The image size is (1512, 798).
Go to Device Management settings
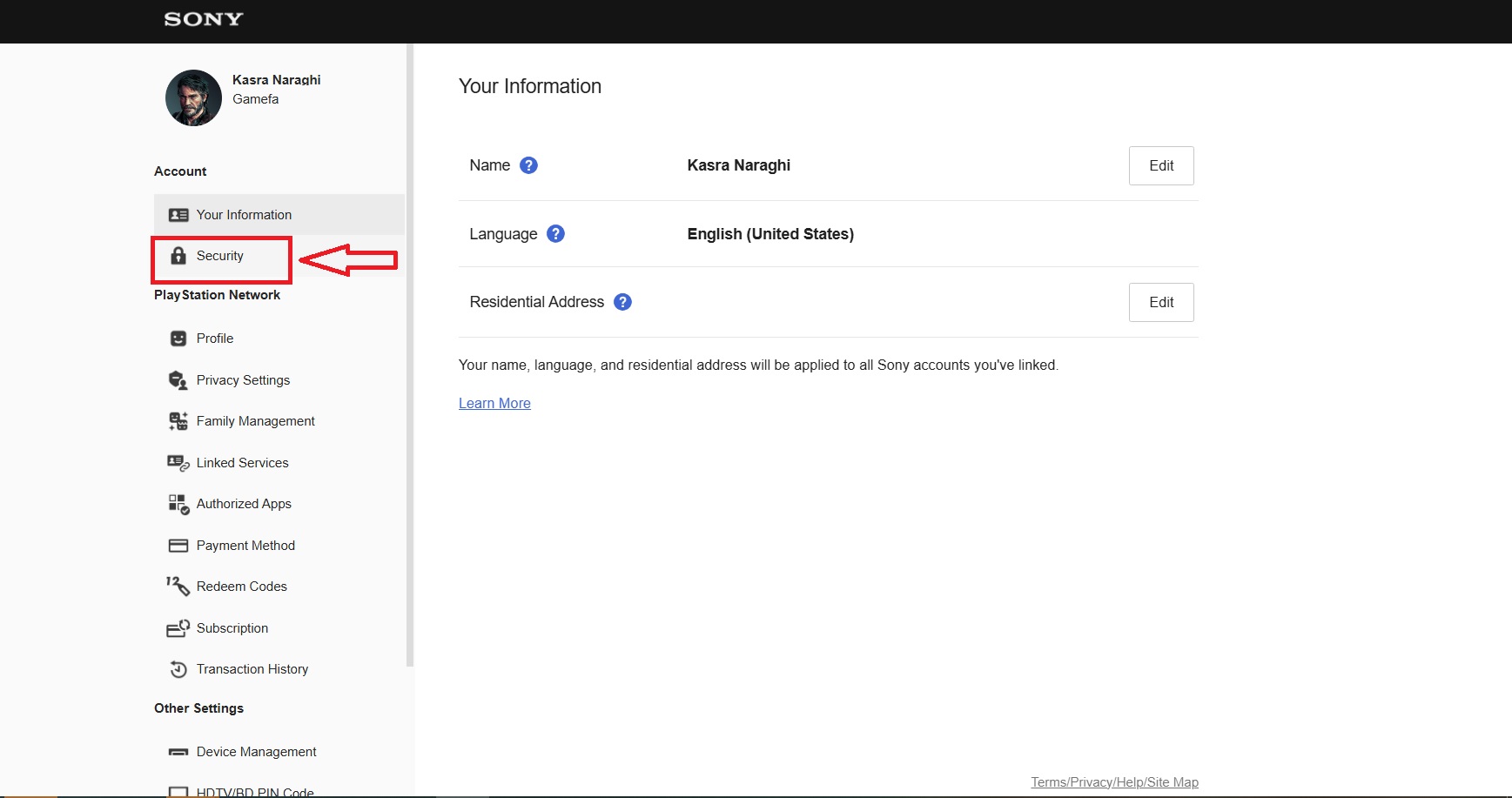click(256, 752)
